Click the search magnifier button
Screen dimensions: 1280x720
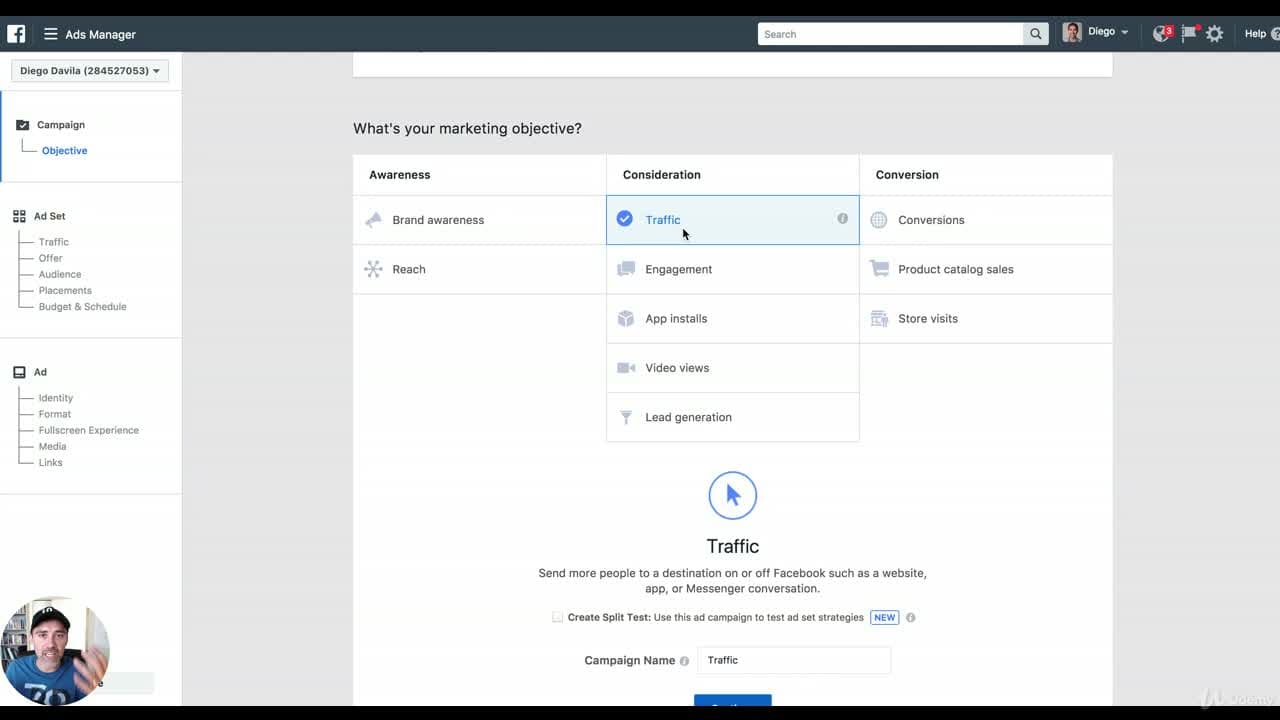[x=1036, y=34]
